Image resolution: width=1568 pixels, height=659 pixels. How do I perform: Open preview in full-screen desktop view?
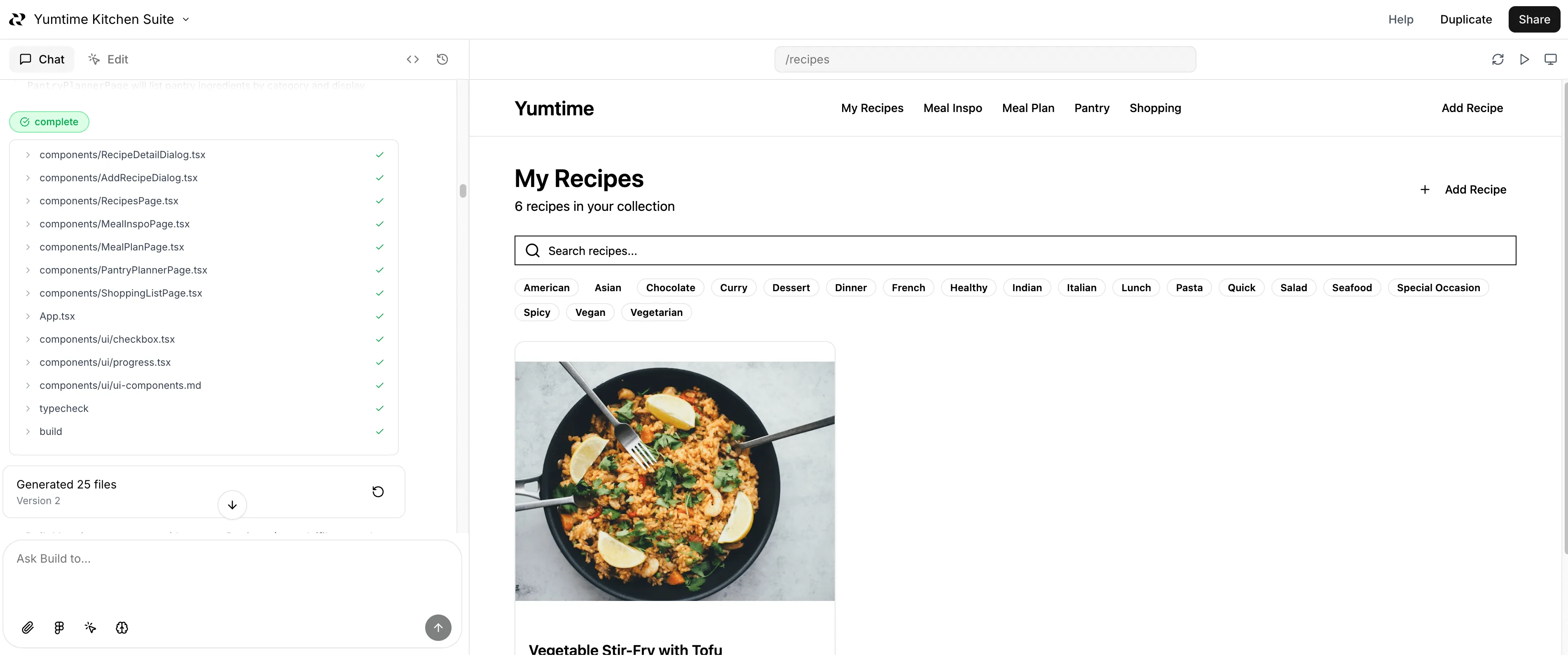click(x=1551, y=59)
